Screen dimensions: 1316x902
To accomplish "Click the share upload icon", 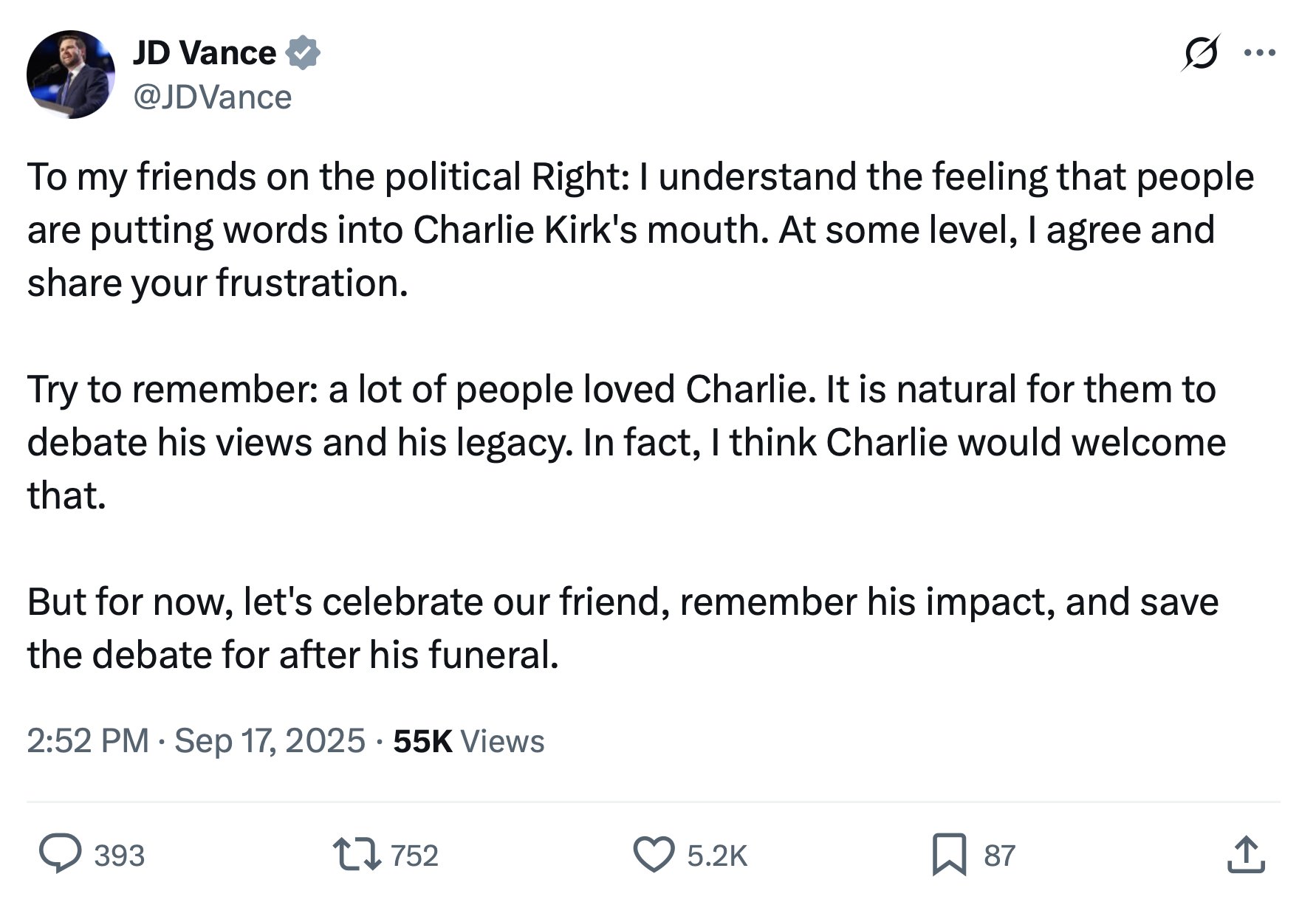I will point(1247,855).
